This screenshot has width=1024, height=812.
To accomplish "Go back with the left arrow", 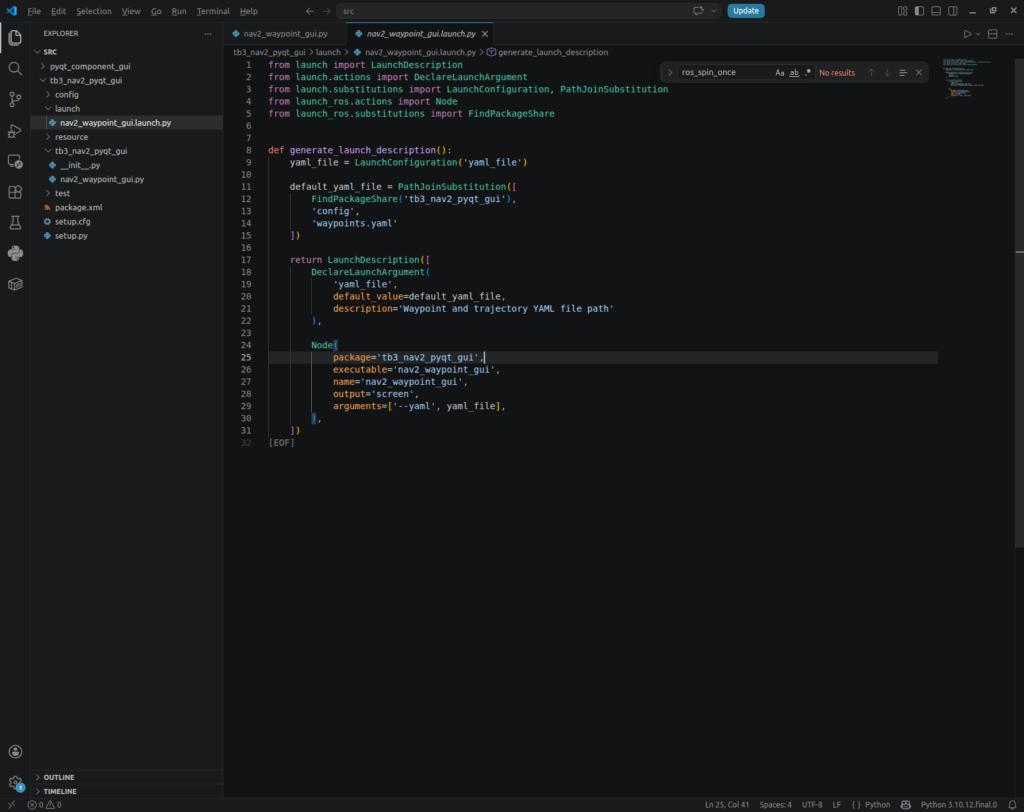I will tap(310, 11).
